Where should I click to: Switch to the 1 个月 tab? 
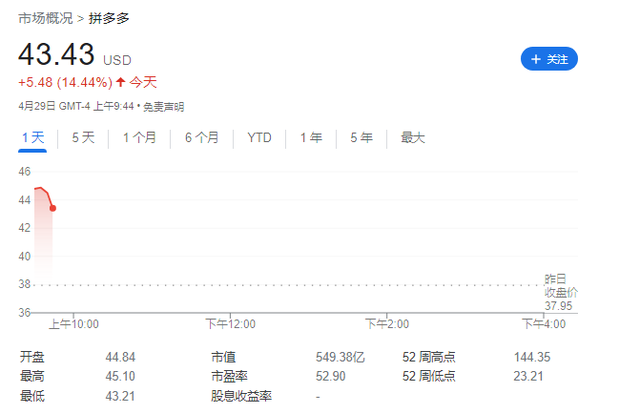coord(140,138)
